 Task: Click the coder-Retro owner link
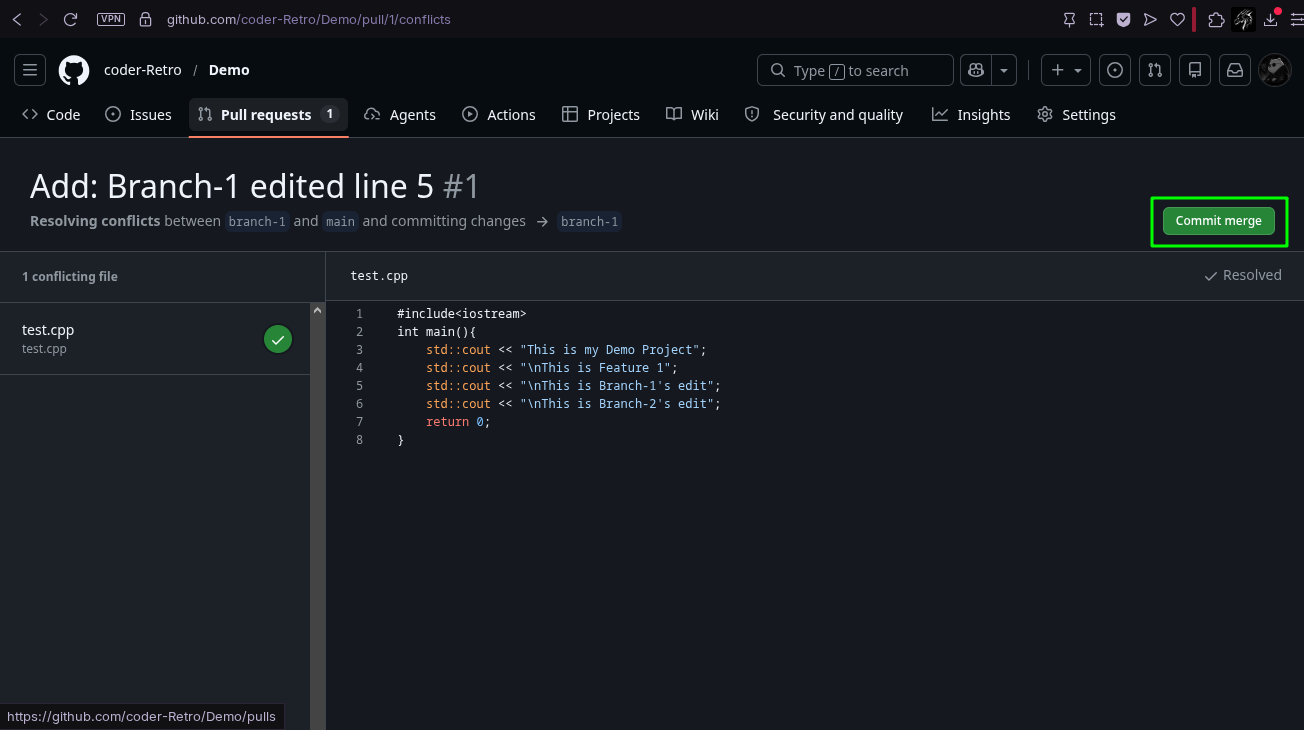[x=143, y=70]
